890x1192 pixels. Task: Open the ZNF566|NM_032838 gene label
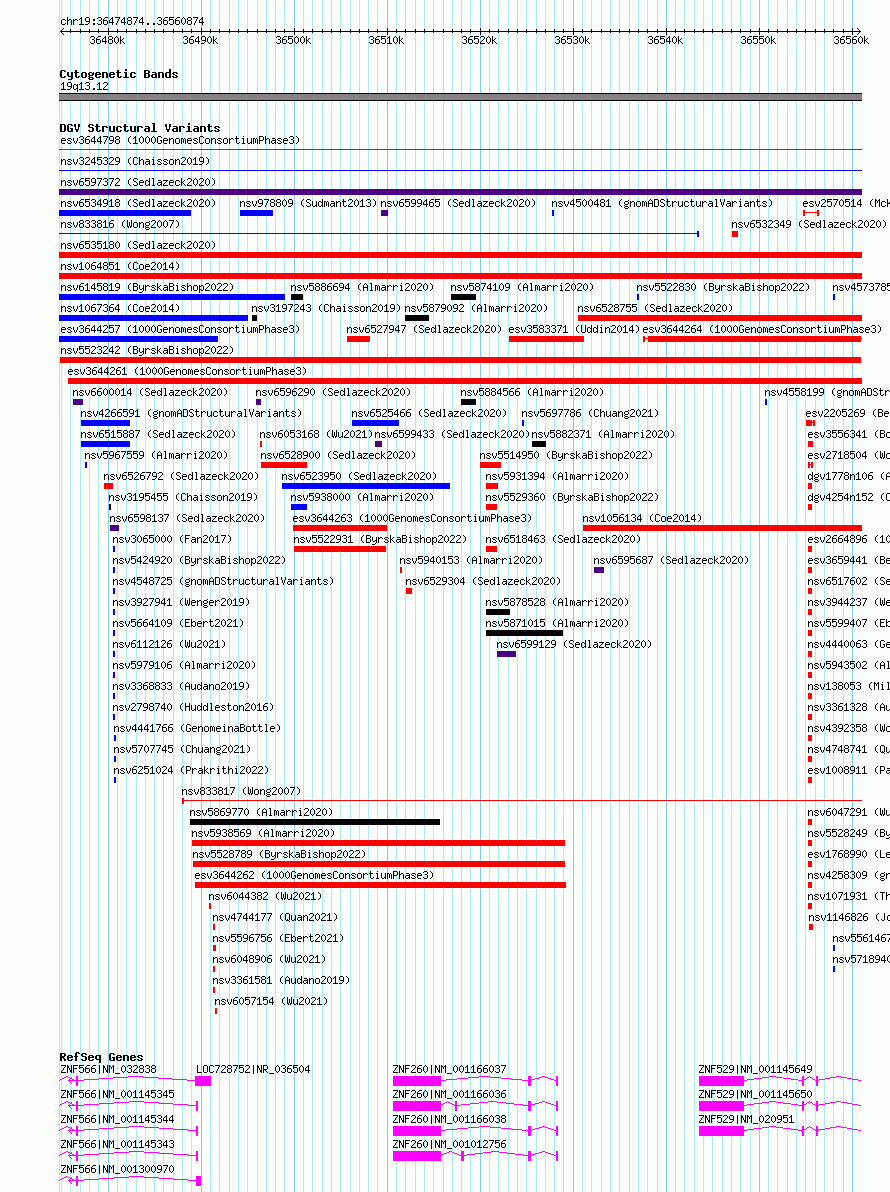108,1070
